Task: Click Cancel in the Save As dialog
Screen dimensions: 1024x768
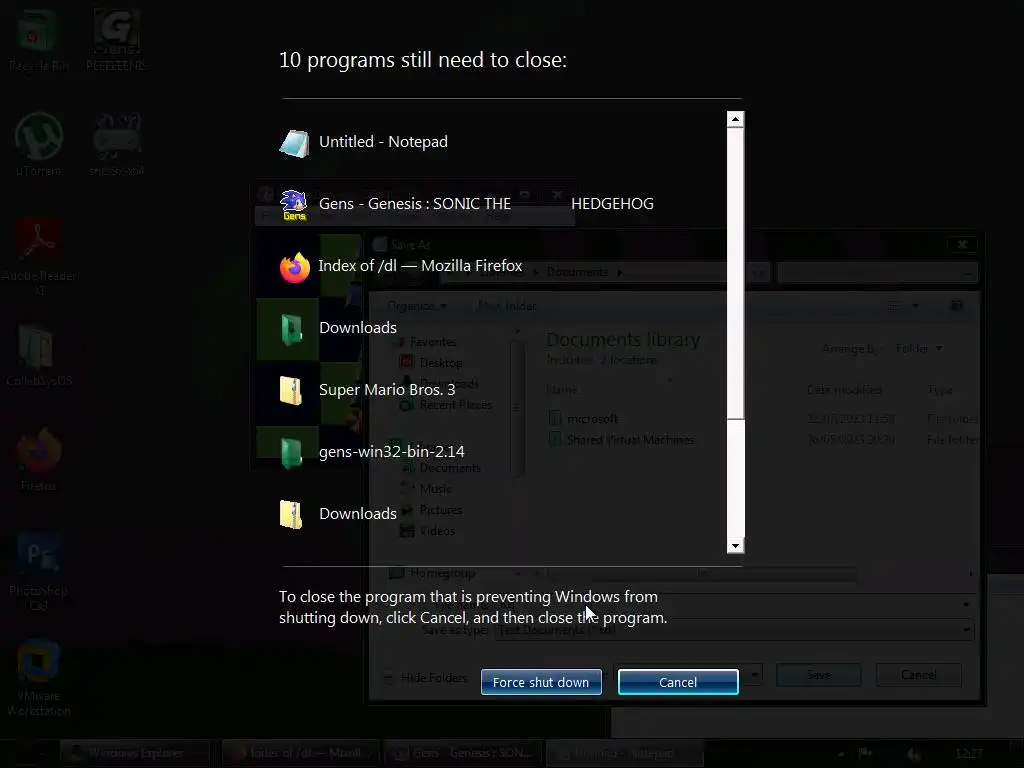Action: pos(918,675)
